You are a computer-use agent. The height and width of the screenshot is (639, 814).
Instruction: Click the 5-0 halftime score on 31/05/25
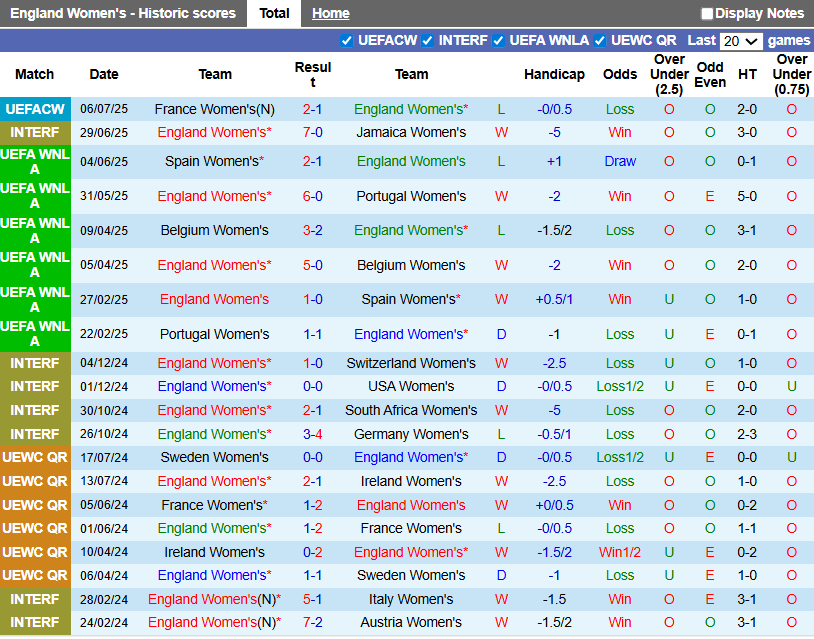[x=747, y=196]
